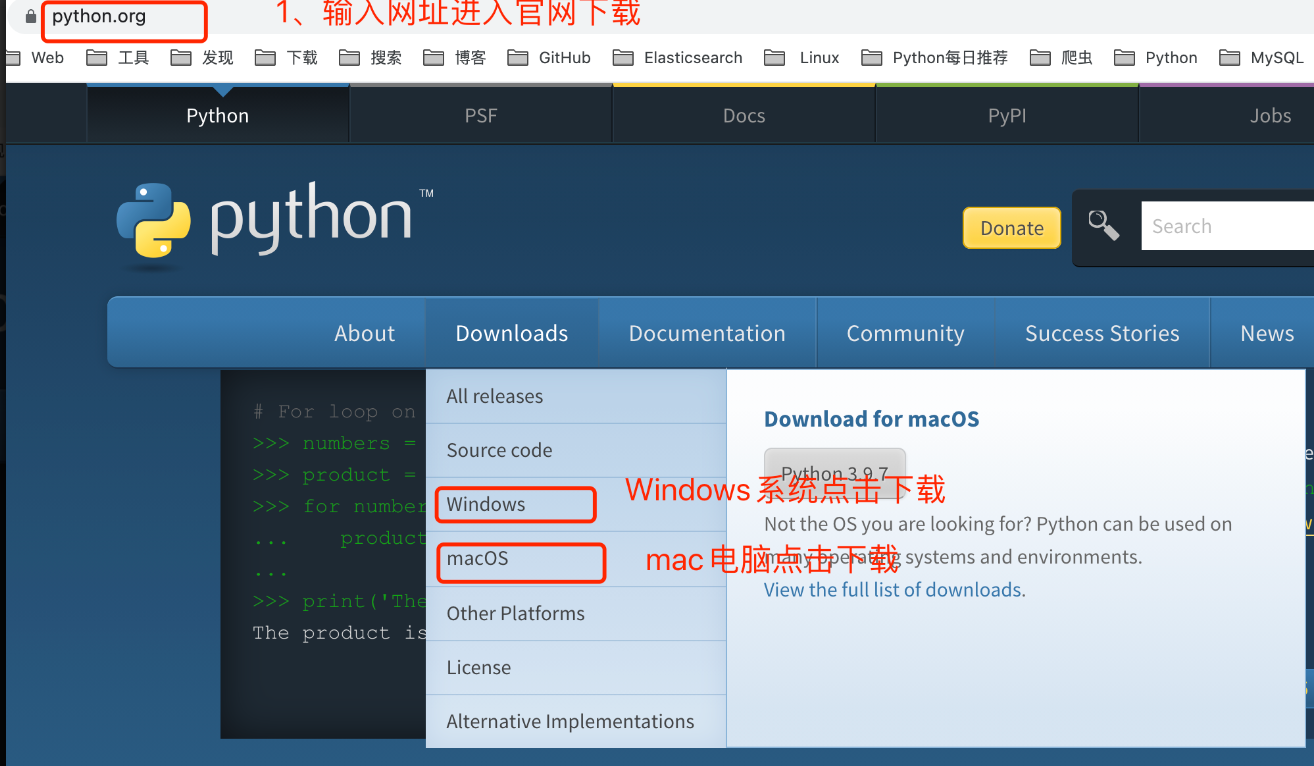Click into the Search input field
The image size is (1314, 766).
pos(1228,226)
